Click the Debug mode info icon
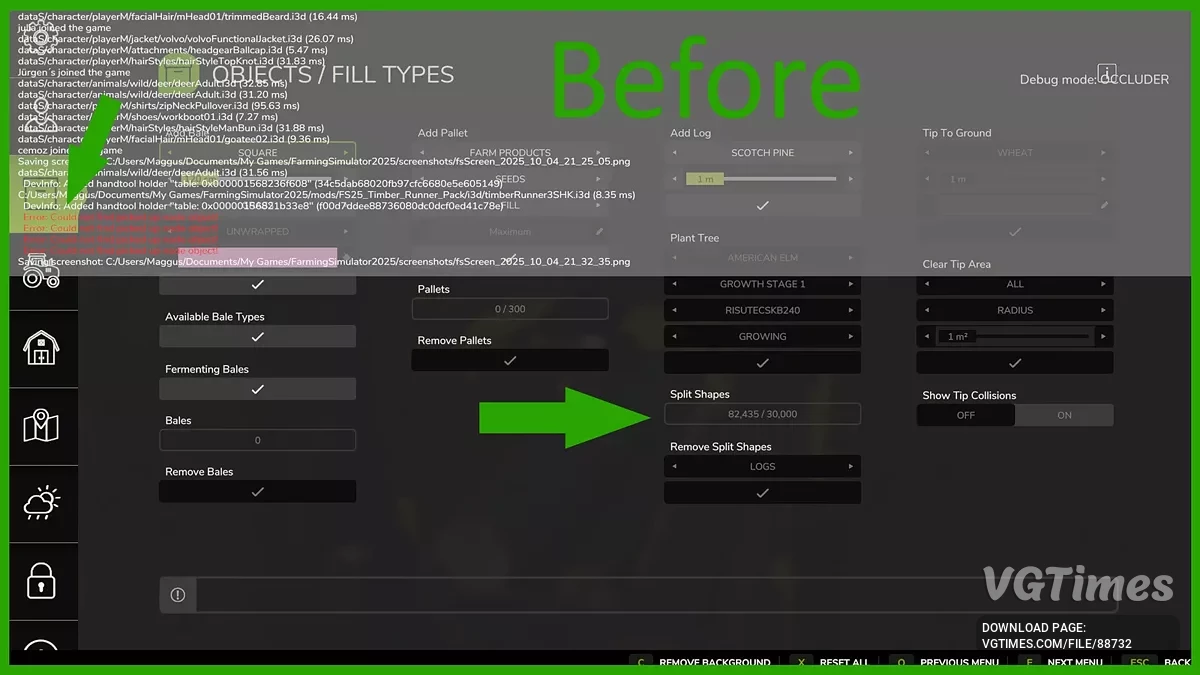 (1106, 73)
